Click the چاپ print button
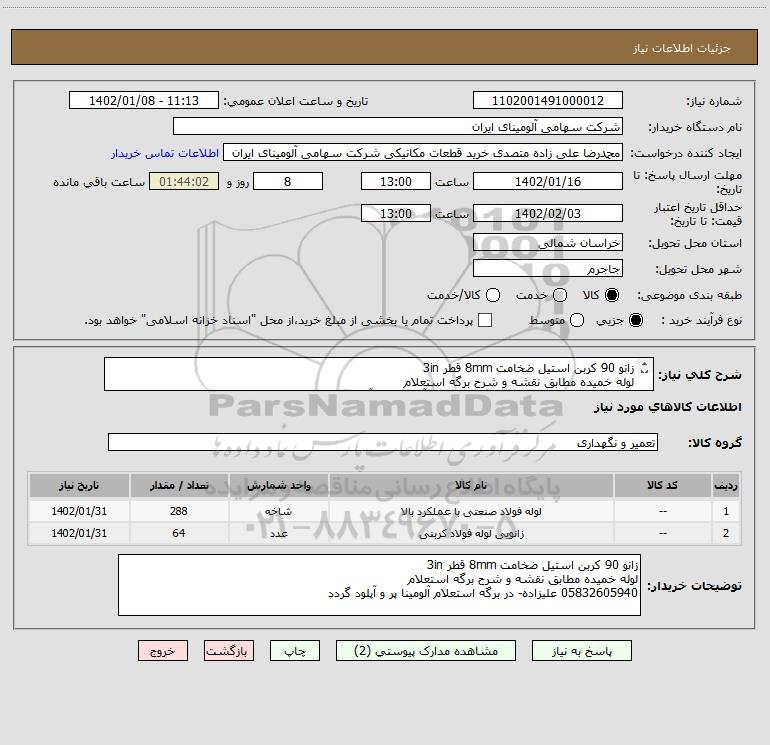 (295, 651)
